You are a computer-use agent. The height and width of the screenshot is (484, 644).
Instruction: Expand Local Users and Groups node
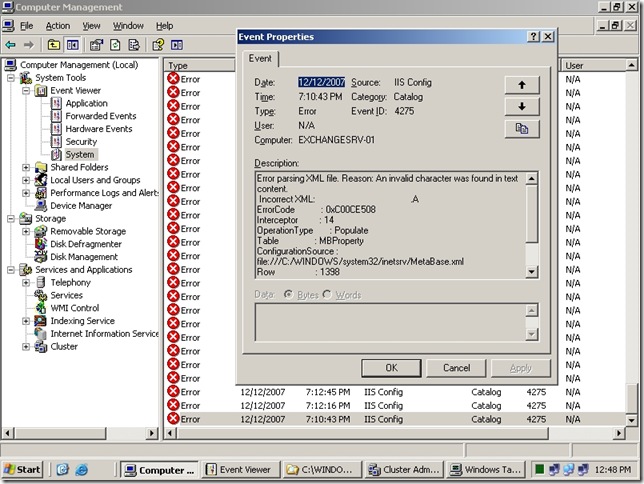coord(26,180)
